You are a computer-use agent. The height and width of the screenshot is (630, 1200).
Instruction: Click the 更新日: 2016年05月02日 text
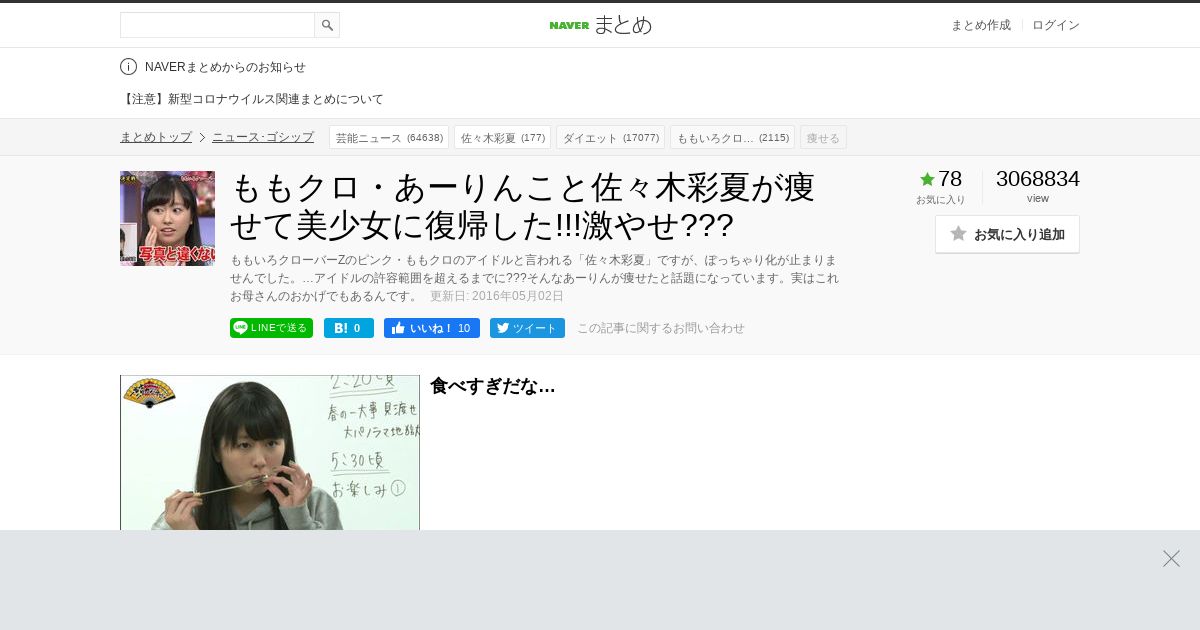click(497, 296)
